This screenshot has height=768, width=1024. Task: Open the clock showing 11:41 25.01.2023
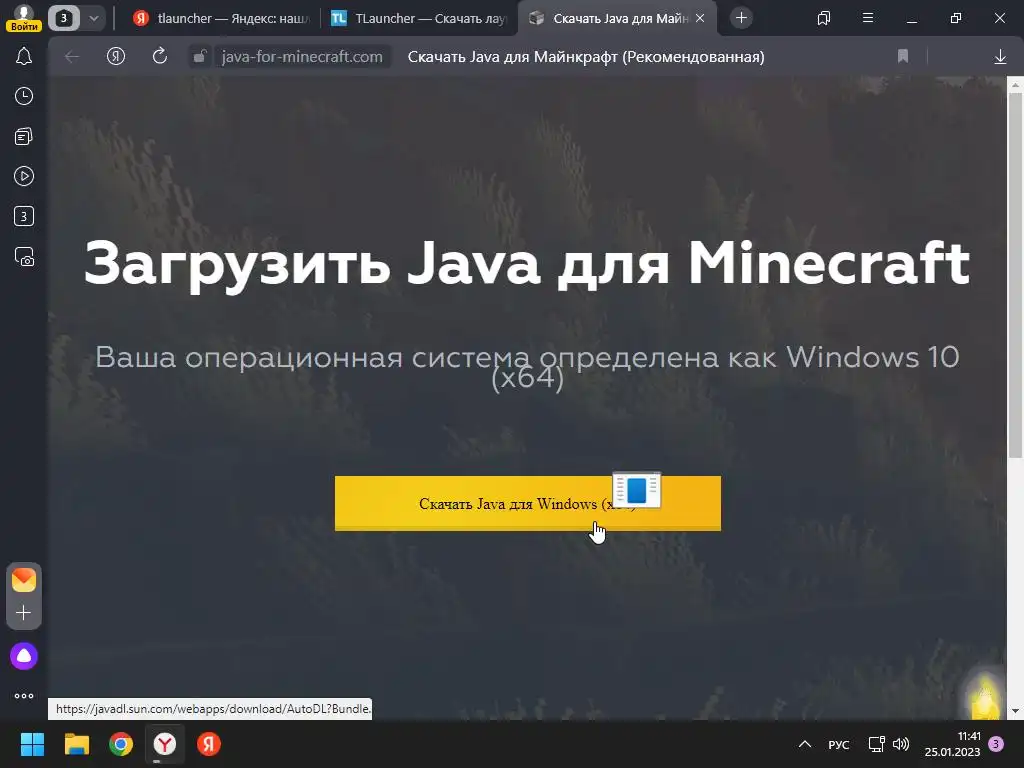point(952,744)
